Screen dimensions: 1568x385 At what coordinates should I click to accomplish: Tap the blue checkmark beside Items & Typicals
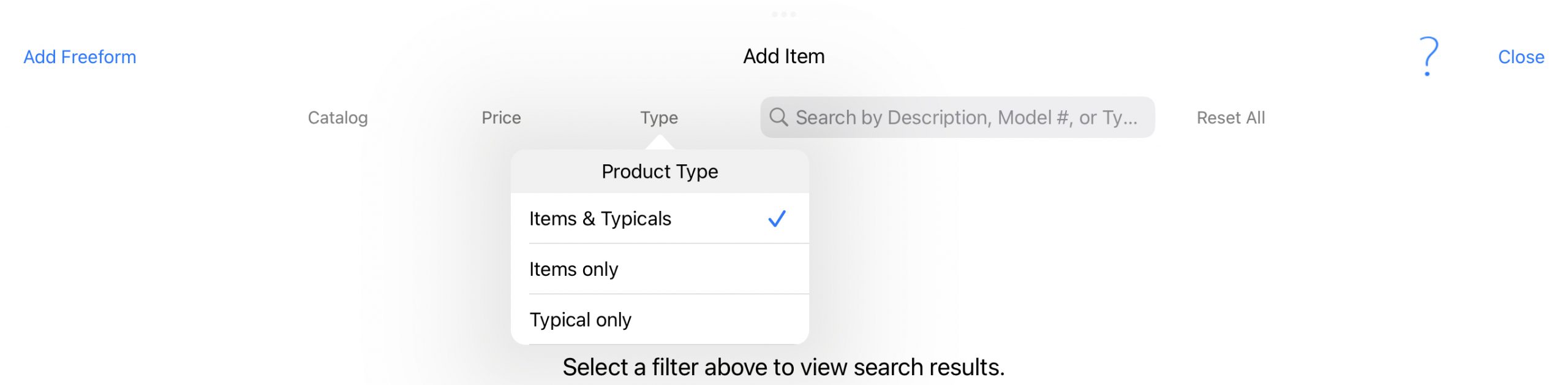tap(777, 219)
